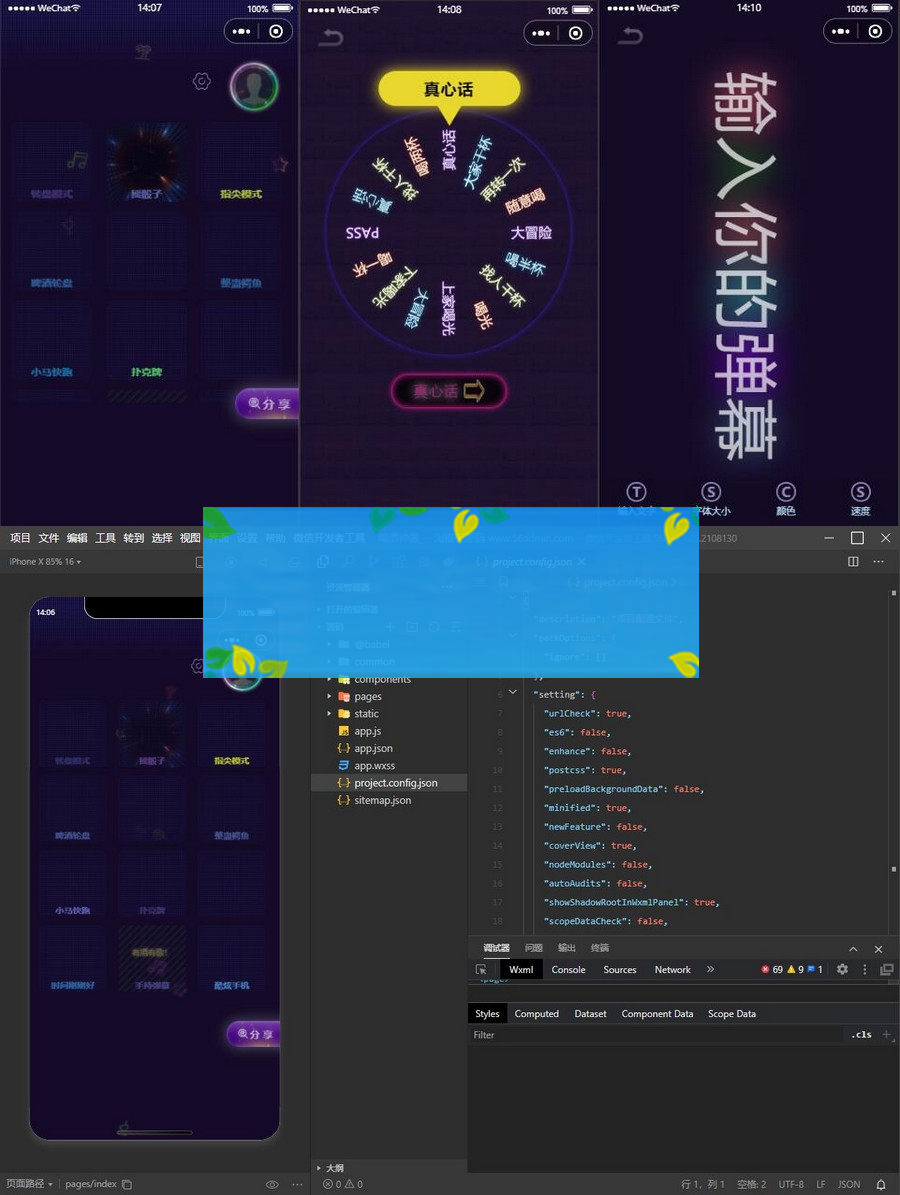Click the Filter styles input field

(650, 1035)
